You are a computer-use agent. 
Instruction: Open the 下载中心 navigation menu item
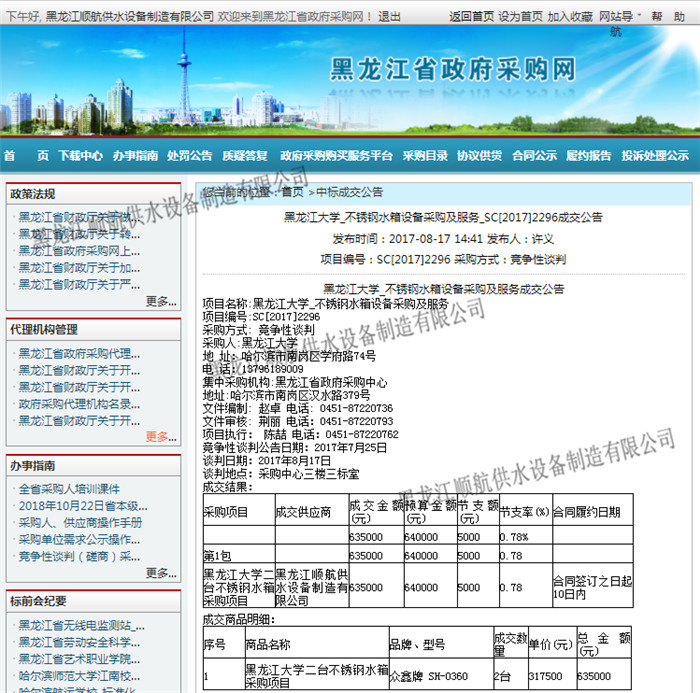[x=80, y=156]
